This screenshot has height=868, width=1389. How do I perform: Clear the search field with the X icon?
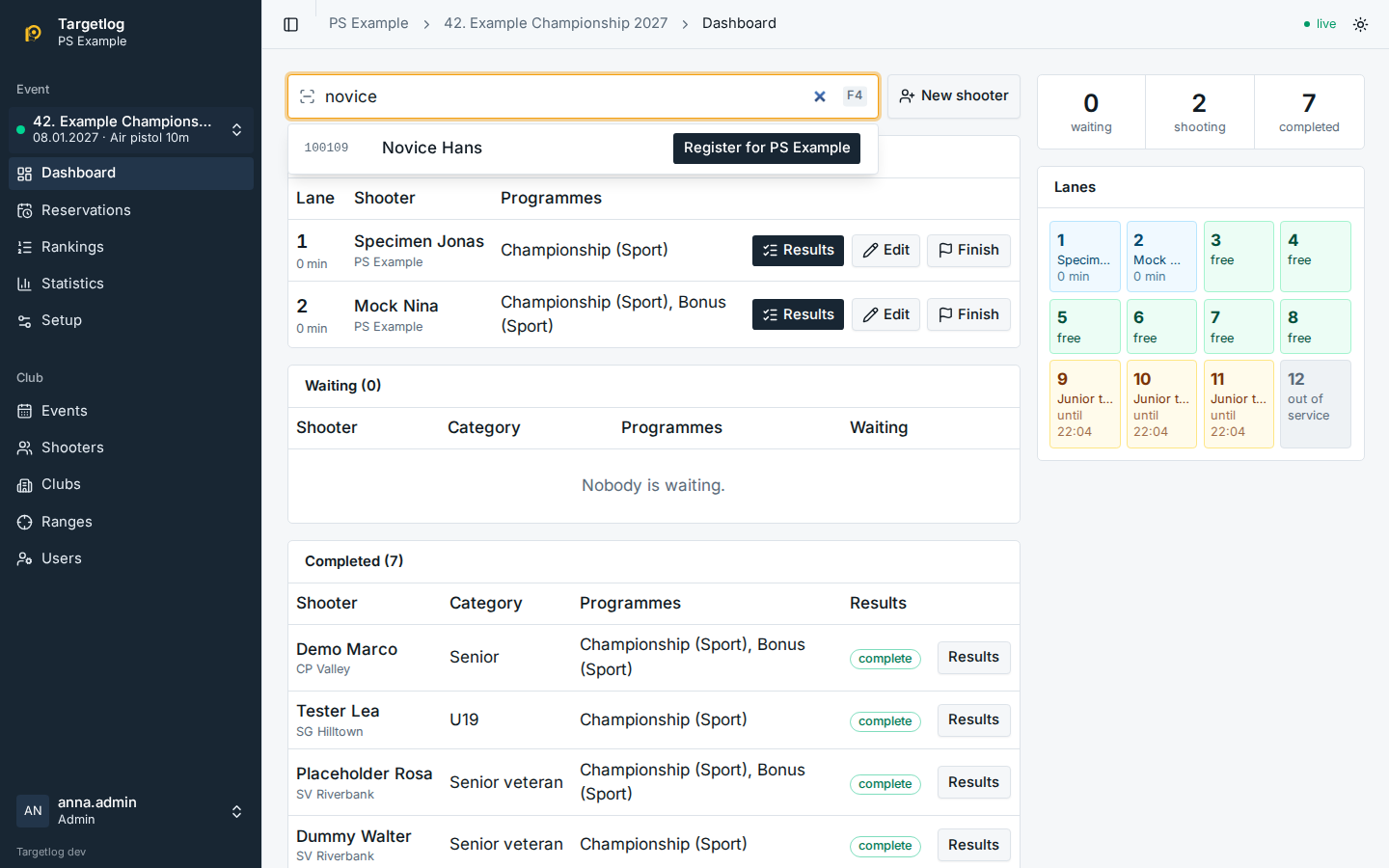point(820,96)
